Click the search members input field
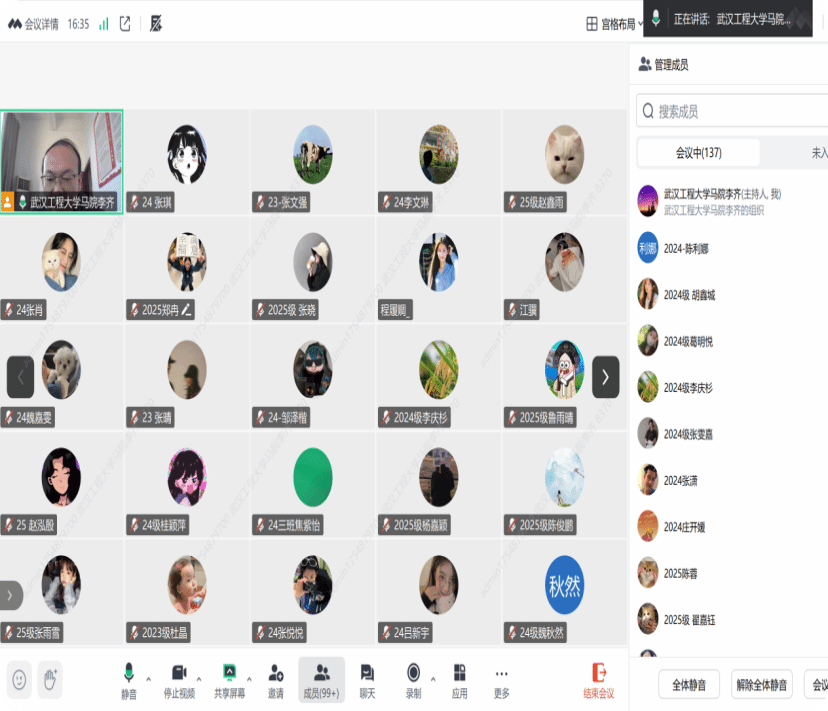Image resolution: width=828 pixels, height=711 pixels. 735,111
